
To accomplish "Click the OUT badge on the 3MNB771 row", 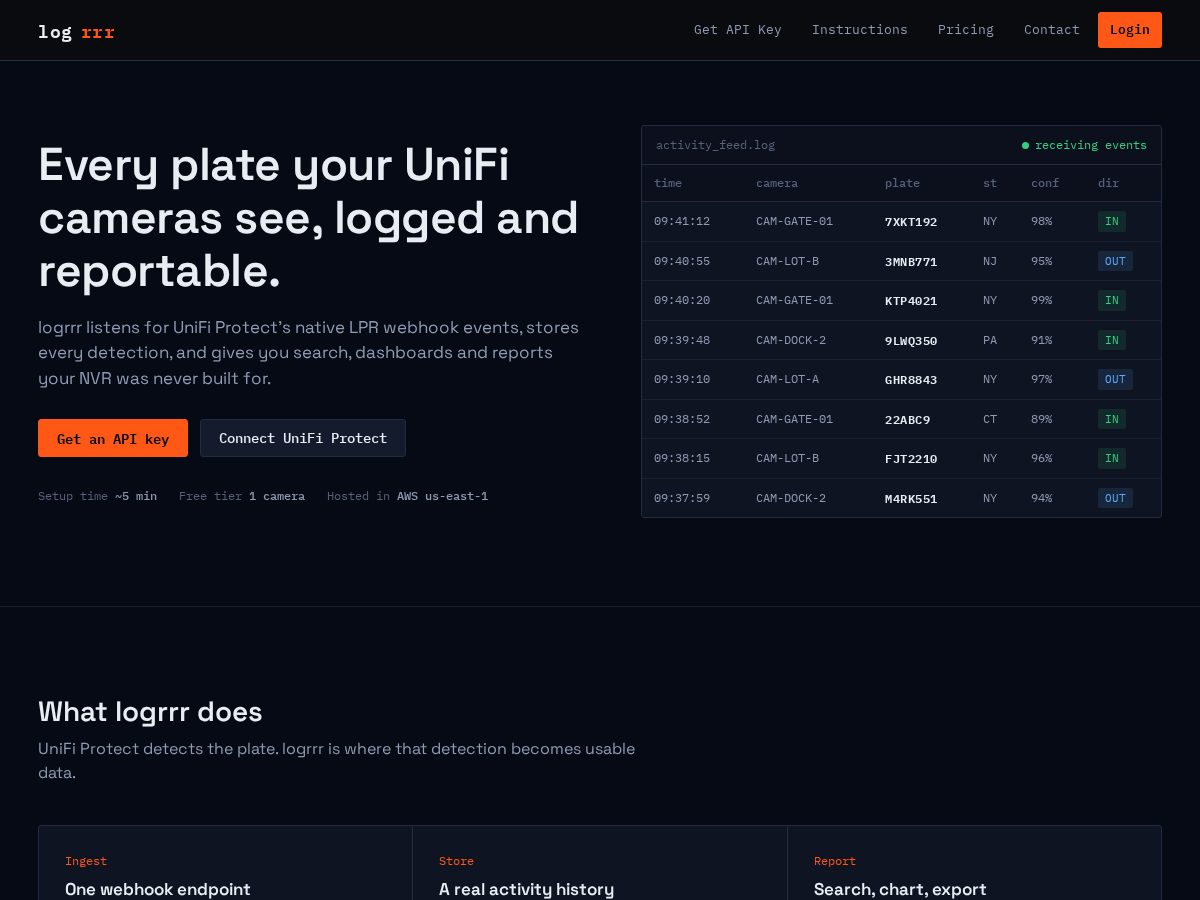I will tap(1115, 261).
